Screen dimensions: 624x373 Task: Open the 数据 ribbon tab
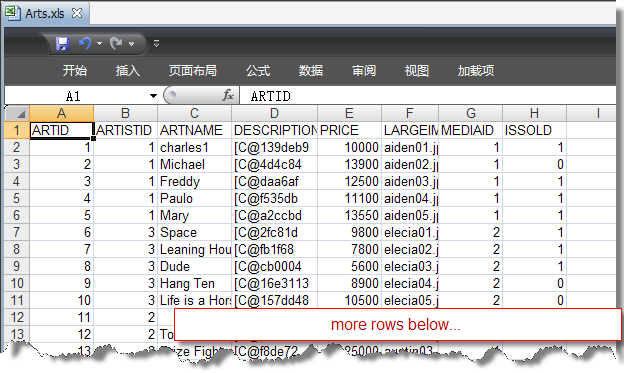click(311, 71)
